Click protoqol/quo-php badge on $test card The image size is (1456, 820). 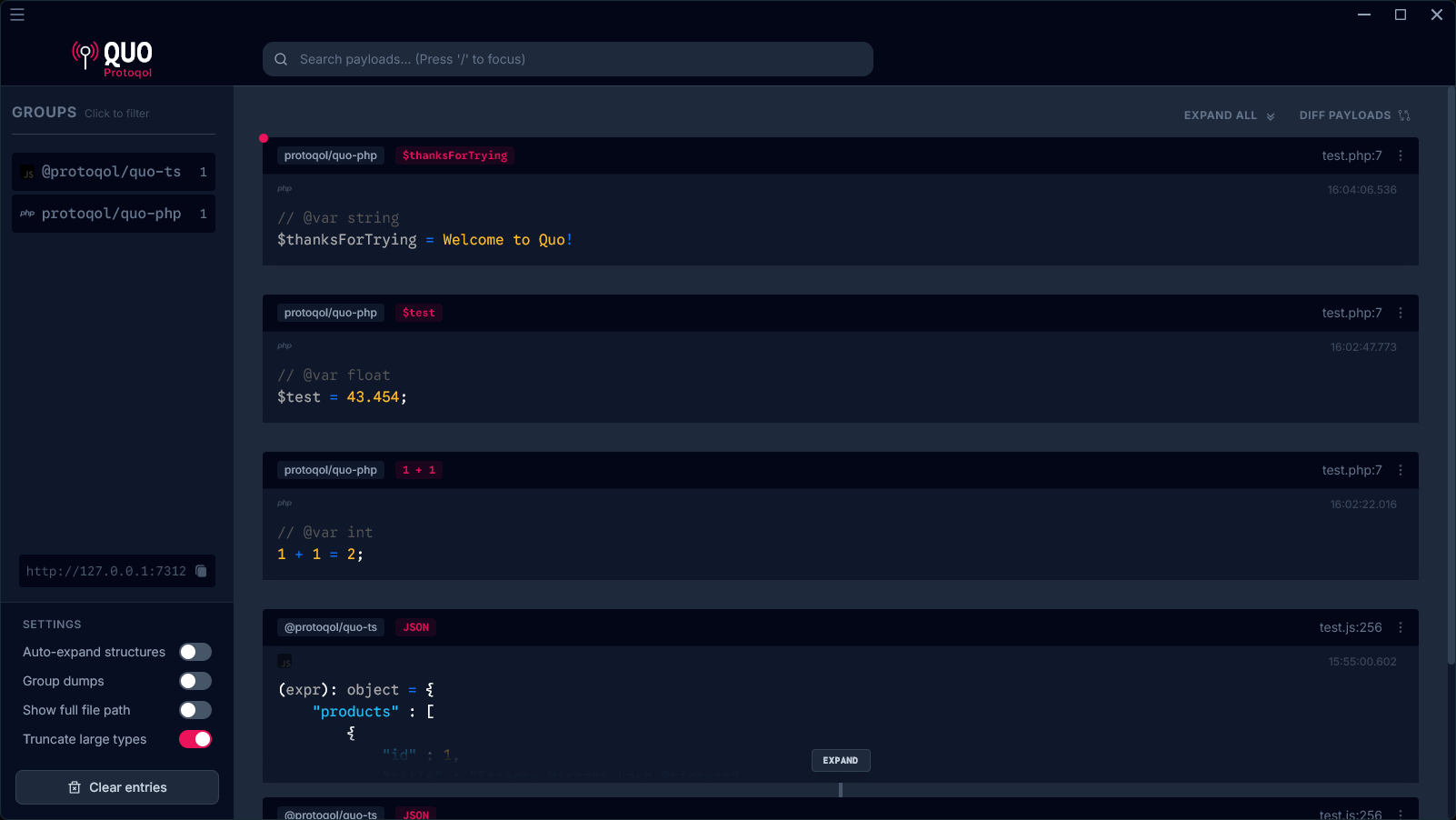tap(331, 313)
